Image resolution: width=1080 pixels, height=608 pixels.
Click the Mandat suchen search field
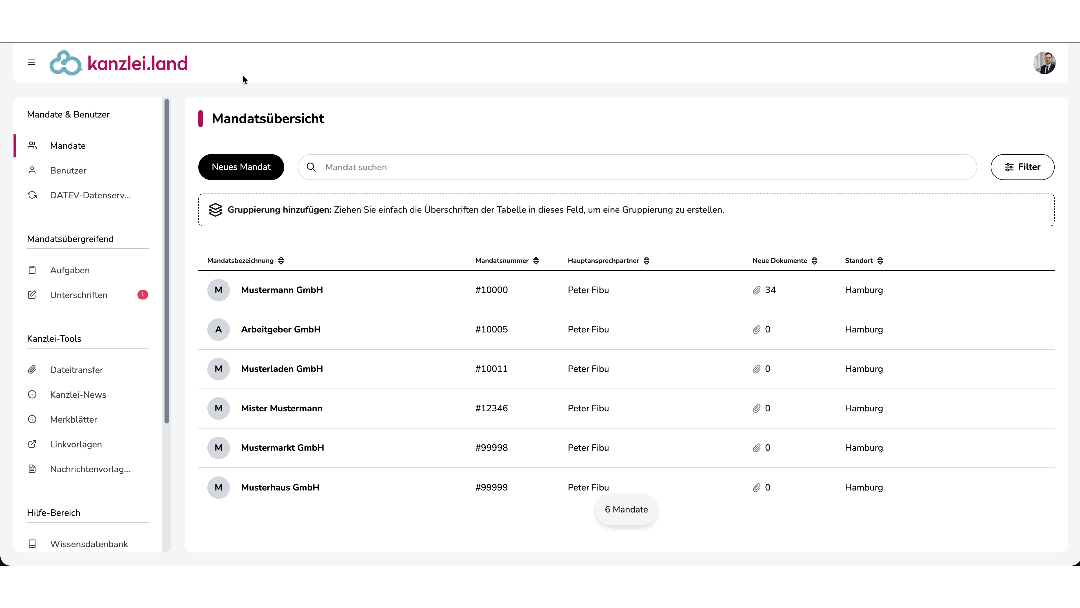point(637,167)
